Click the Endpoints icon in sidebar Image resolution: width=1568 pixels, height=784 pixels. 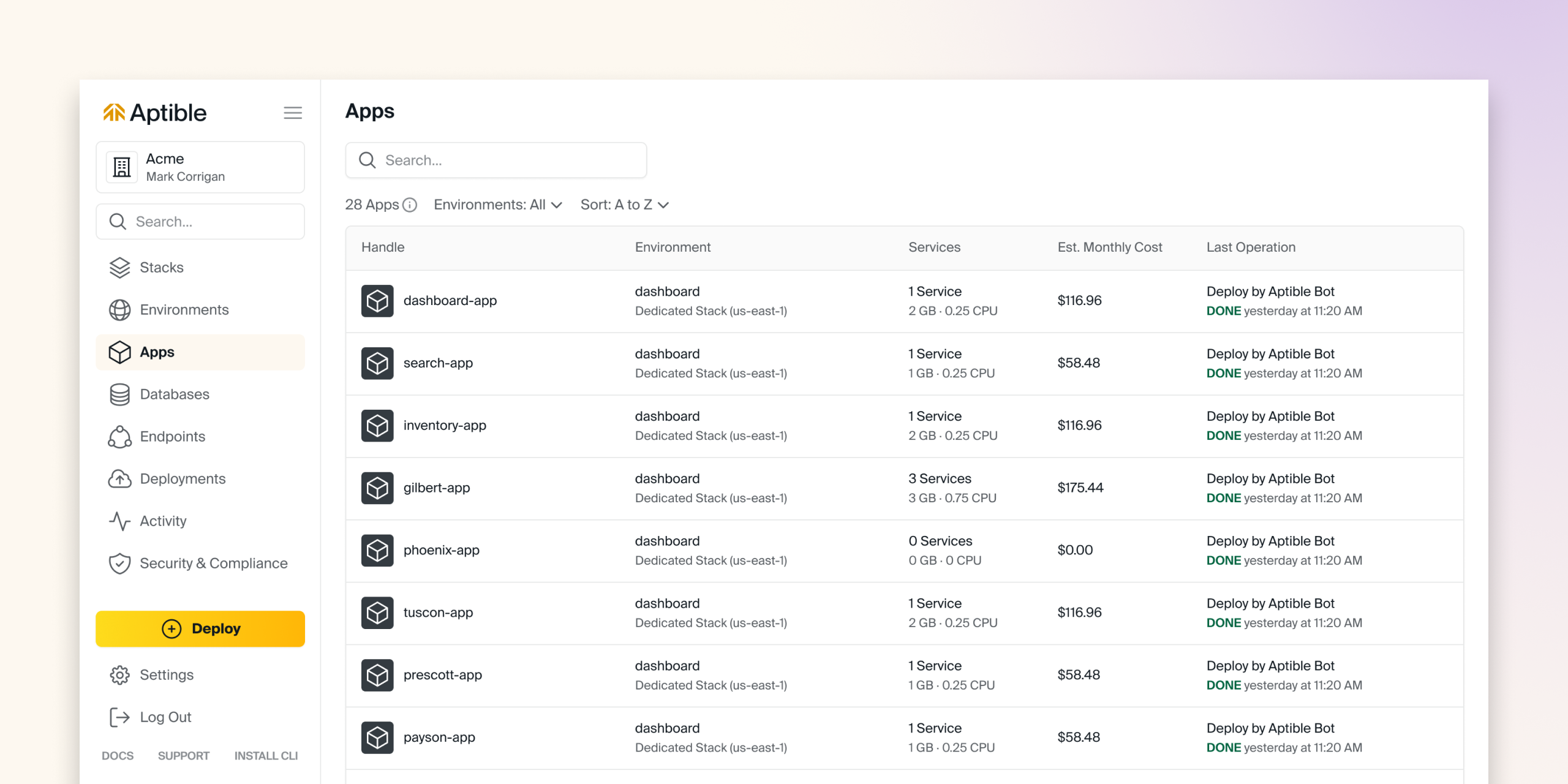119,437
